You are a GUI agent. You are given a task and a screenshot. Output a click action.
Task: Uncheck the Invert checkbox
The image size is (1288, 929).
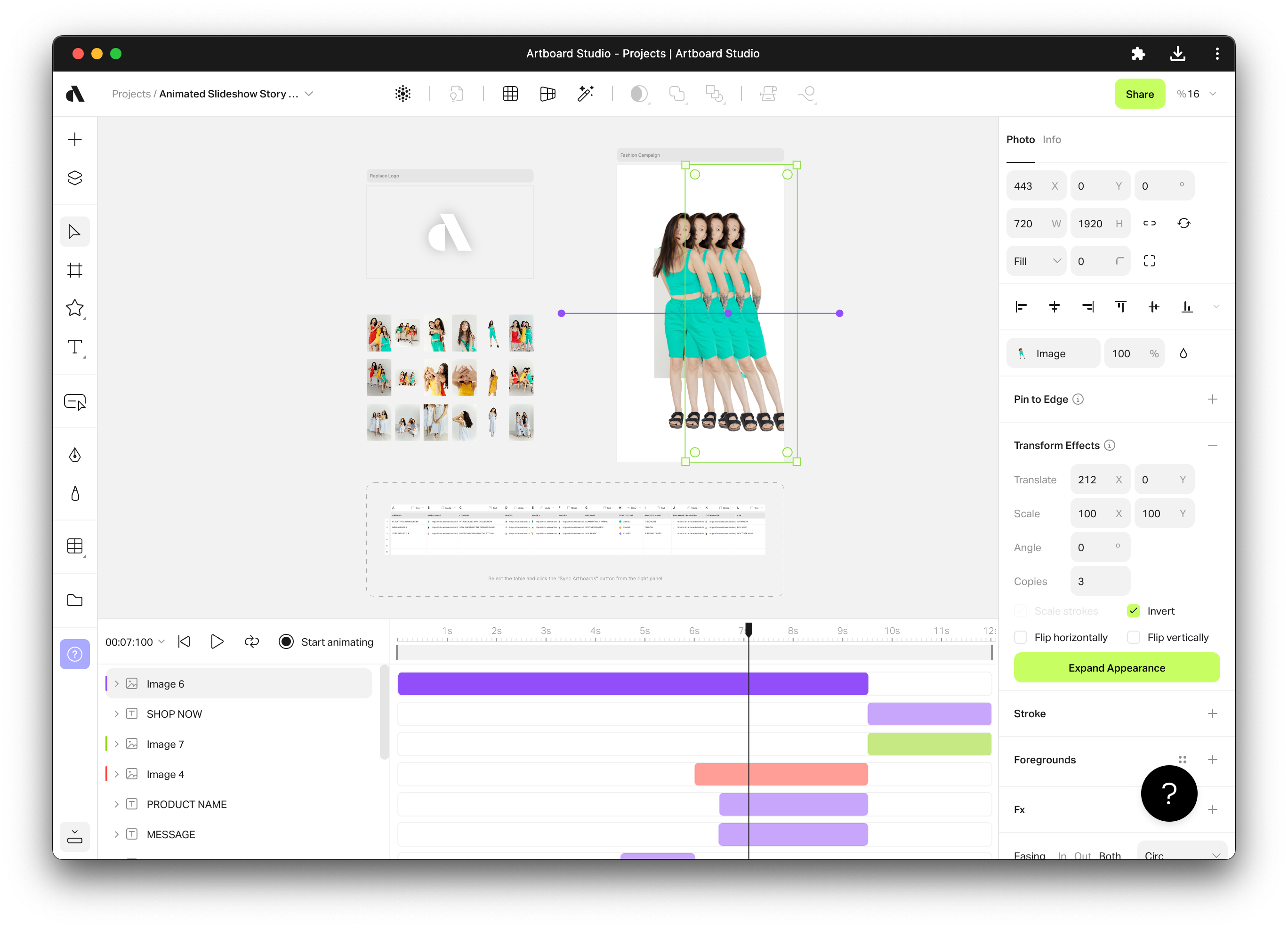pos(1134,611)
